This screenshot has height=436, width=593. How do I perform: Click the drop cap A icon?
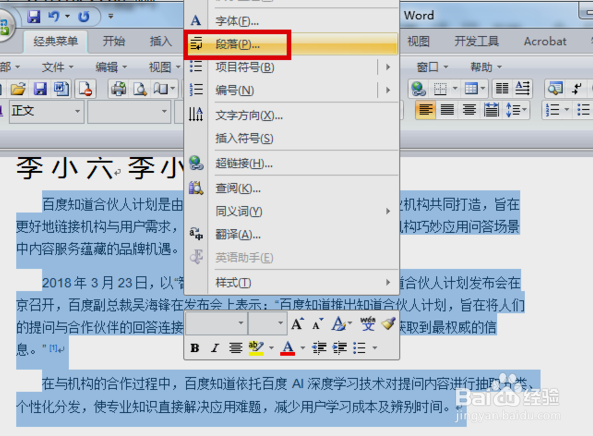[x=523, y=88]
